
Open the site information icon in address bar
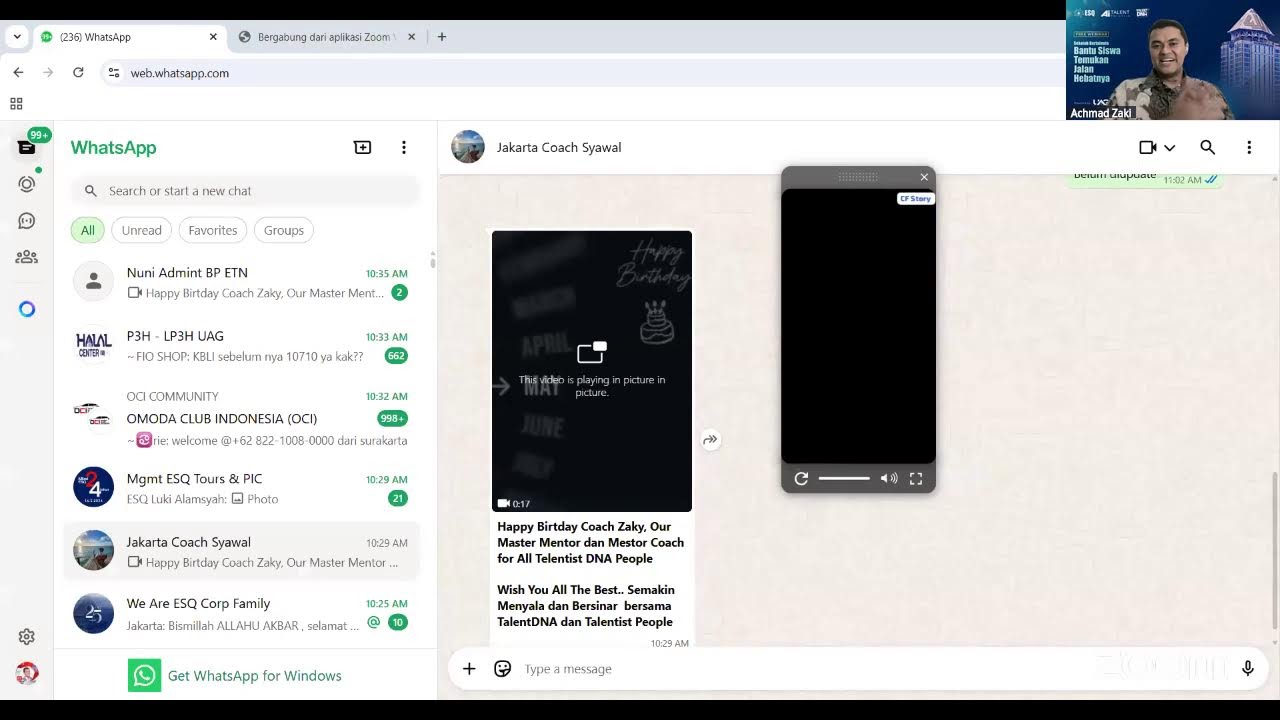pyautogui.click(x=114, y=73)
